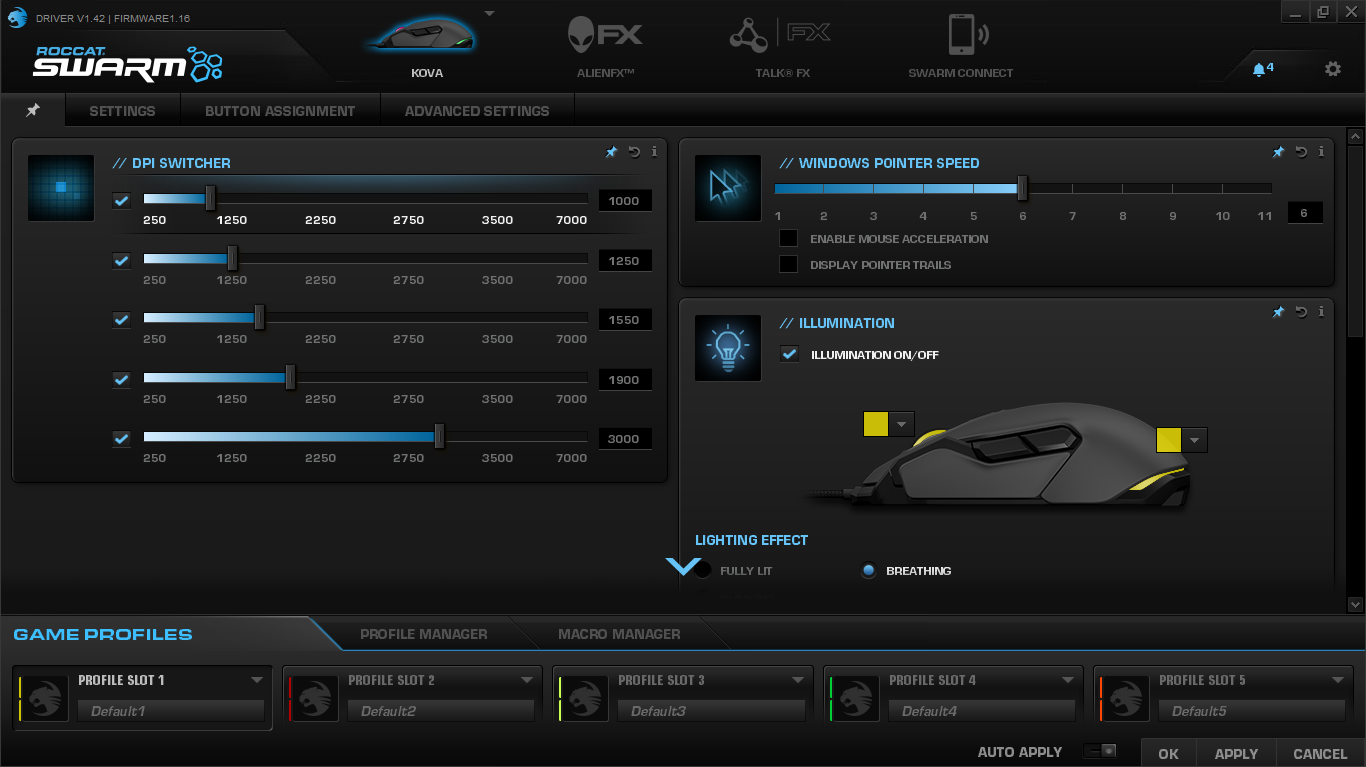Open the AlienFX module
The width and height of the screenshot is (1366, 767).
coord(605,35)
